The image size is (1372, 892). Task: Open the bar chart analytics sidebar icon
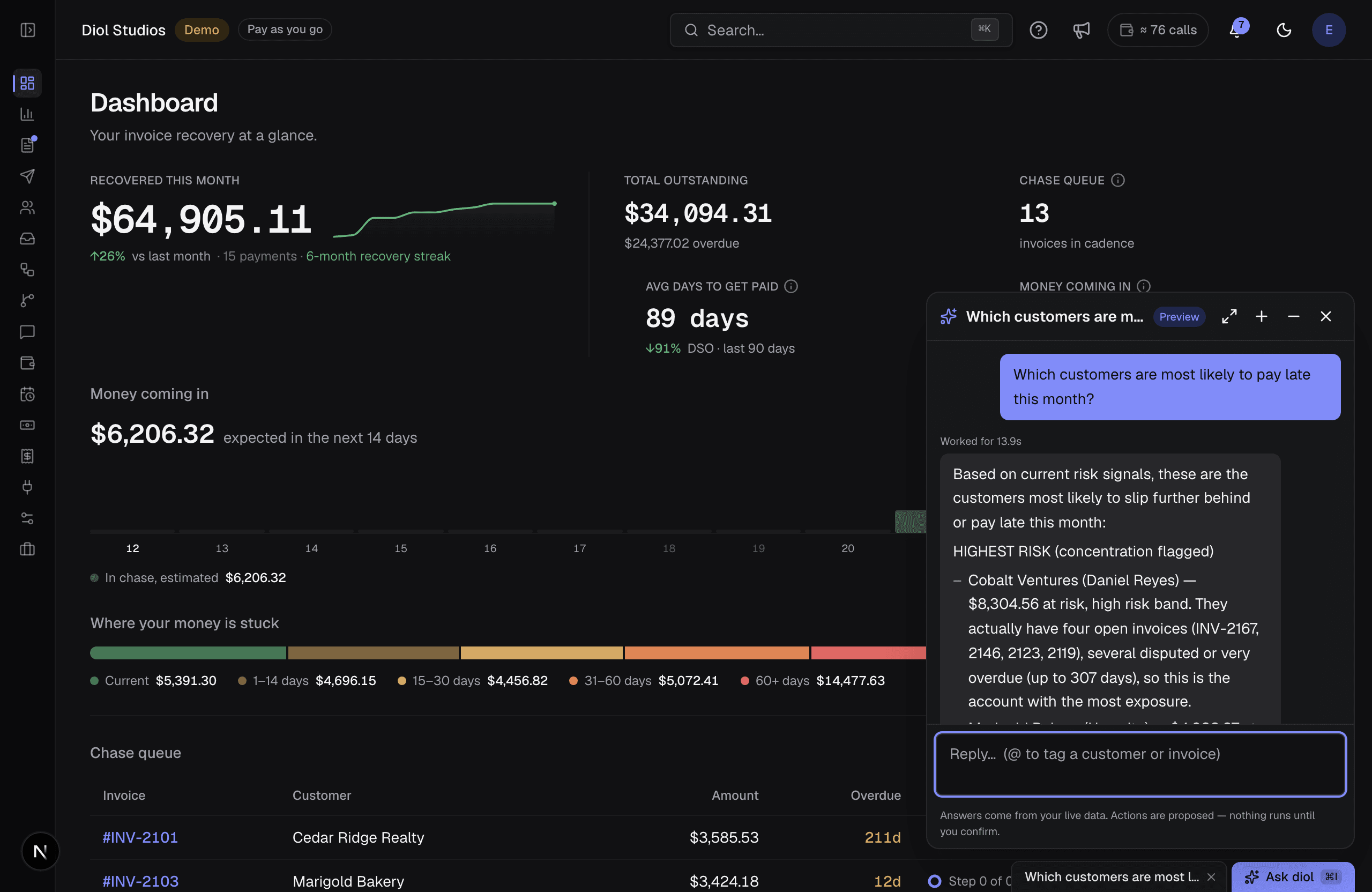click(27, 114)
